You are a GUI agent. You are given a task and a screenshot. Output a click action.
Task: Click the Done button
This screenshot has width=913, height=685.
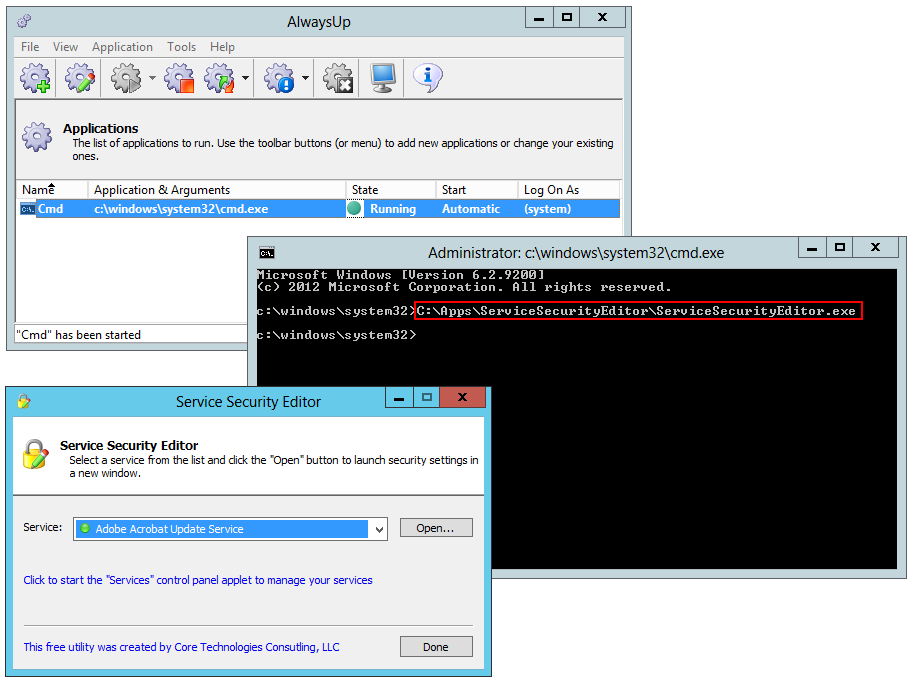[x=436, y=647]
